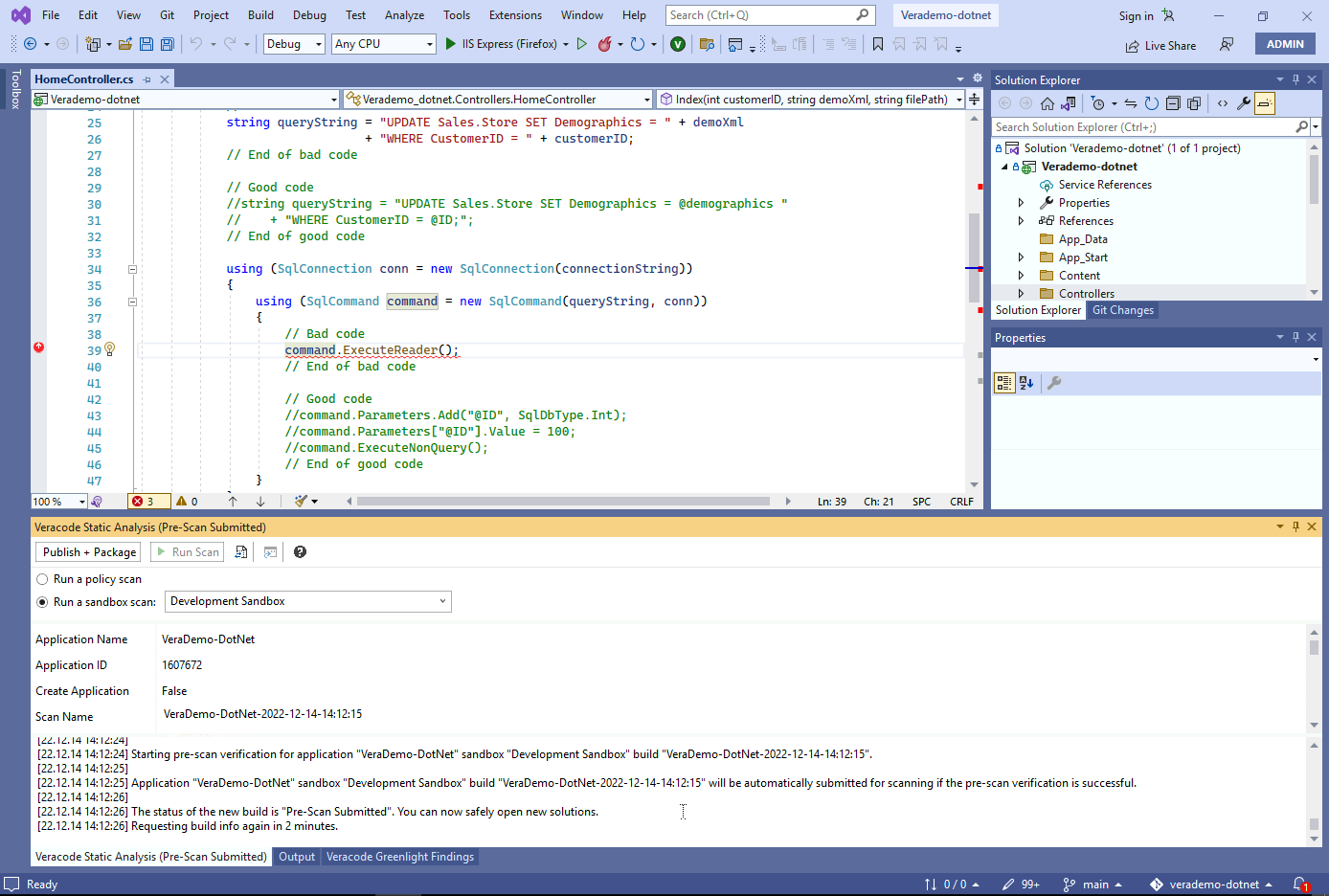This screenshot has width=1329, height=896.
Task: Click the notifications bell in status bar
Action: coord(1300,885)
